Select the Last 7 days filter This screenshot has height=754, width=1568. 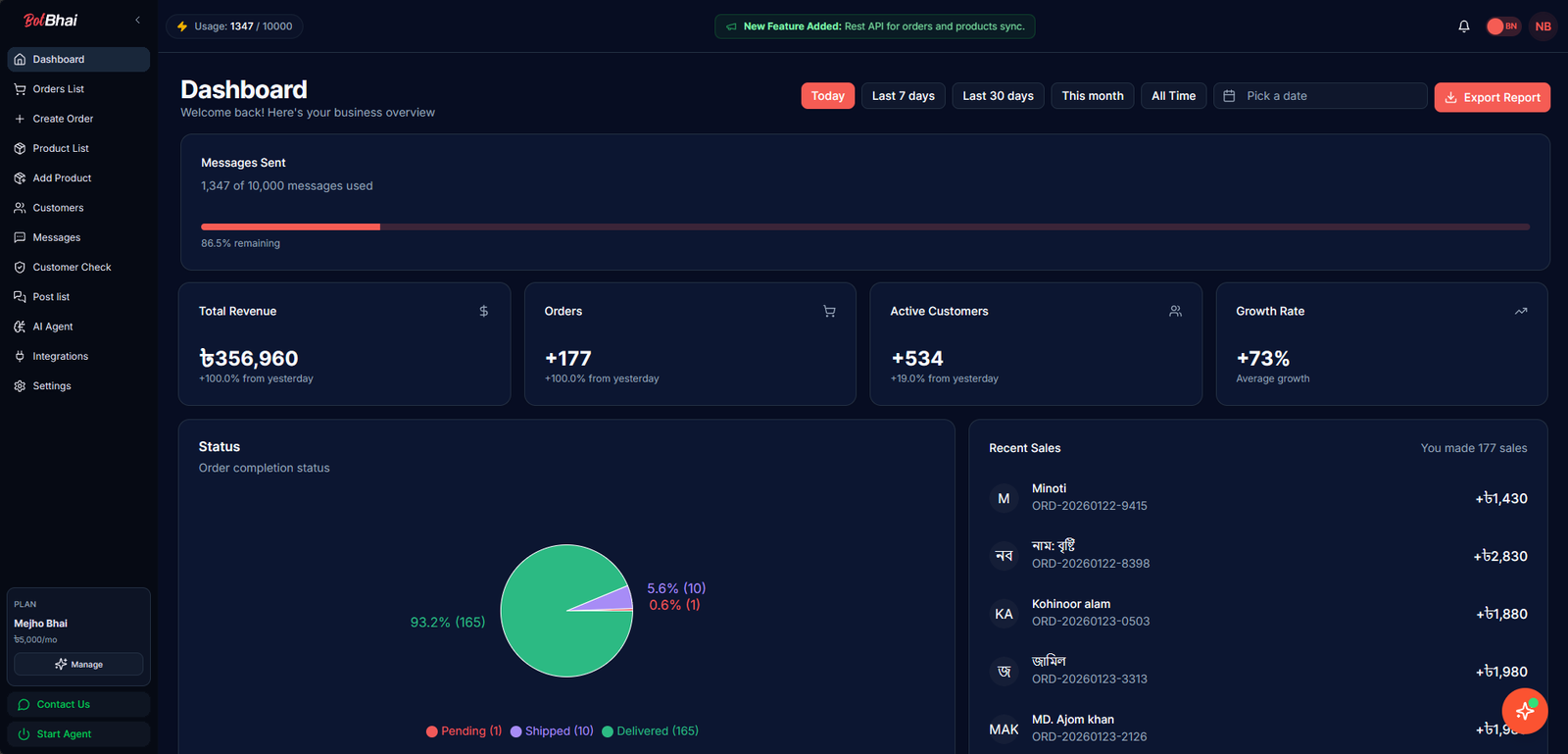click(903, 96)
